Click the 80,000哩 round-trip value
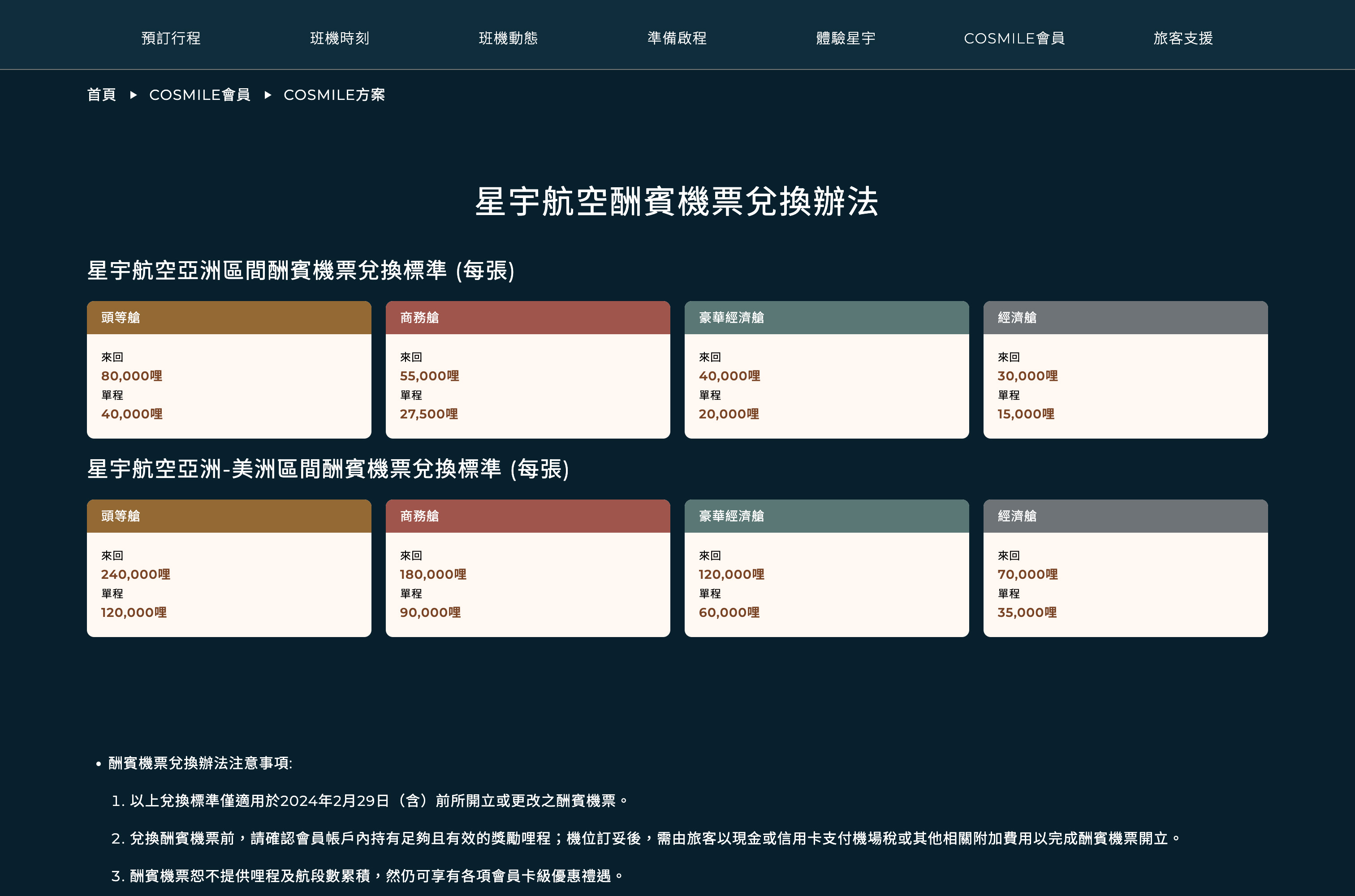The image size is (1355, 896). tap(132, 376)
